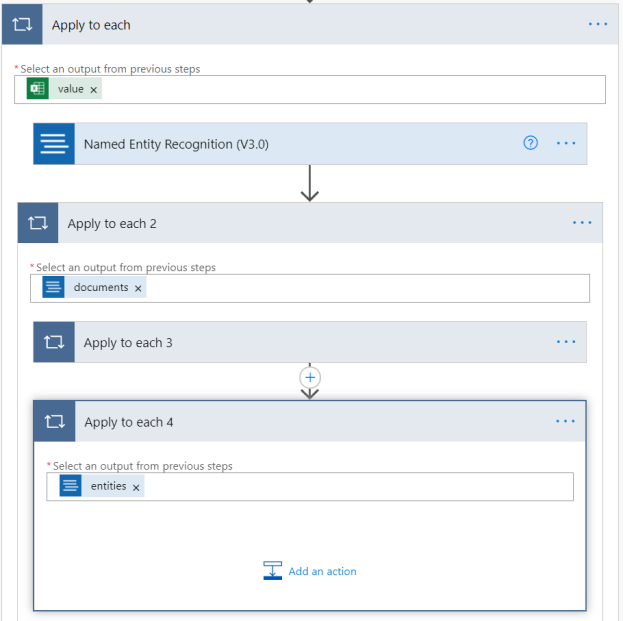Remove the documents token
The image size is (623, 621).
click(138, 288)
